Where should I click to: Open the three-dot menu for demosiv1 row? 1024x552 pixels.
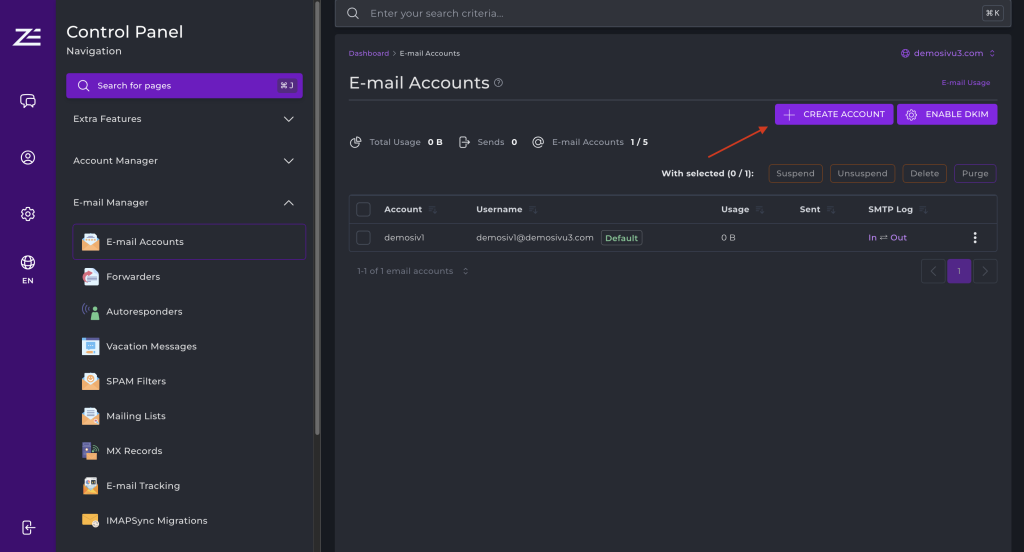point(975,238)
